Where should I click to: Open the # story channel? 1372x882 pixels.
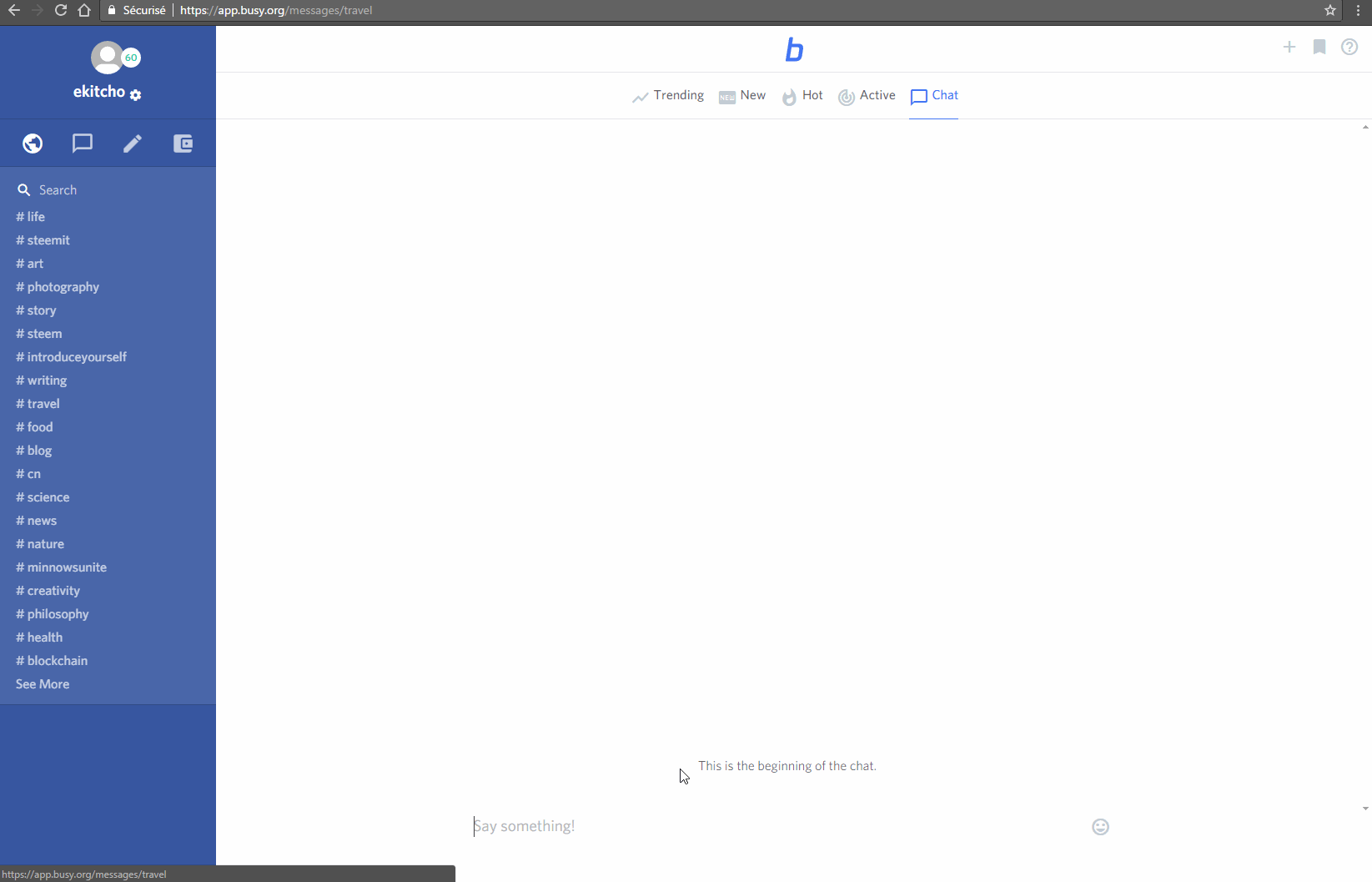point(36,310)
